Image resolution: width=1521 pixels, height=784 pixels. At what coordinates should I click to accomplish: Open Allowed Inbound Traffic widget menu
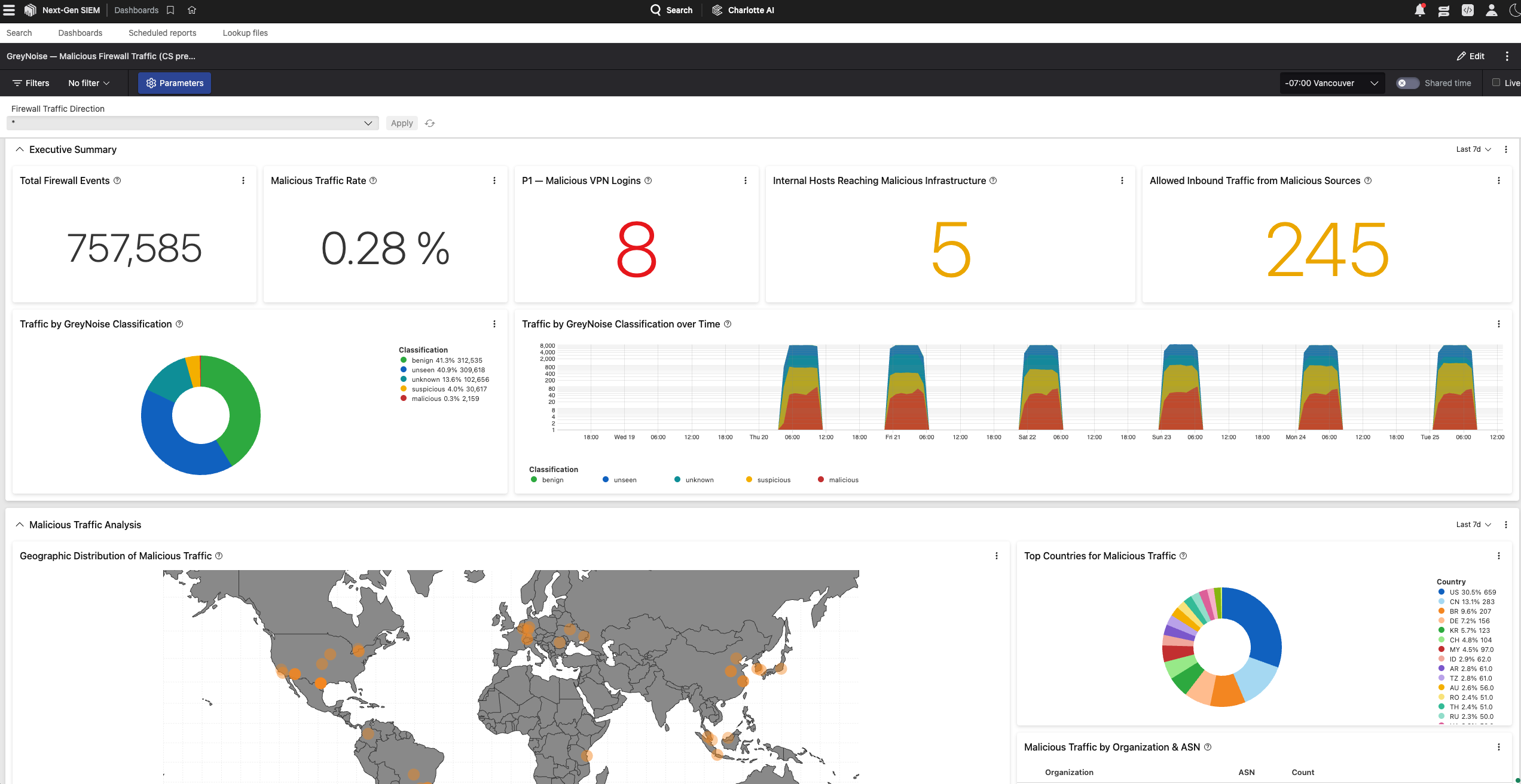[x=1499, y=180]
